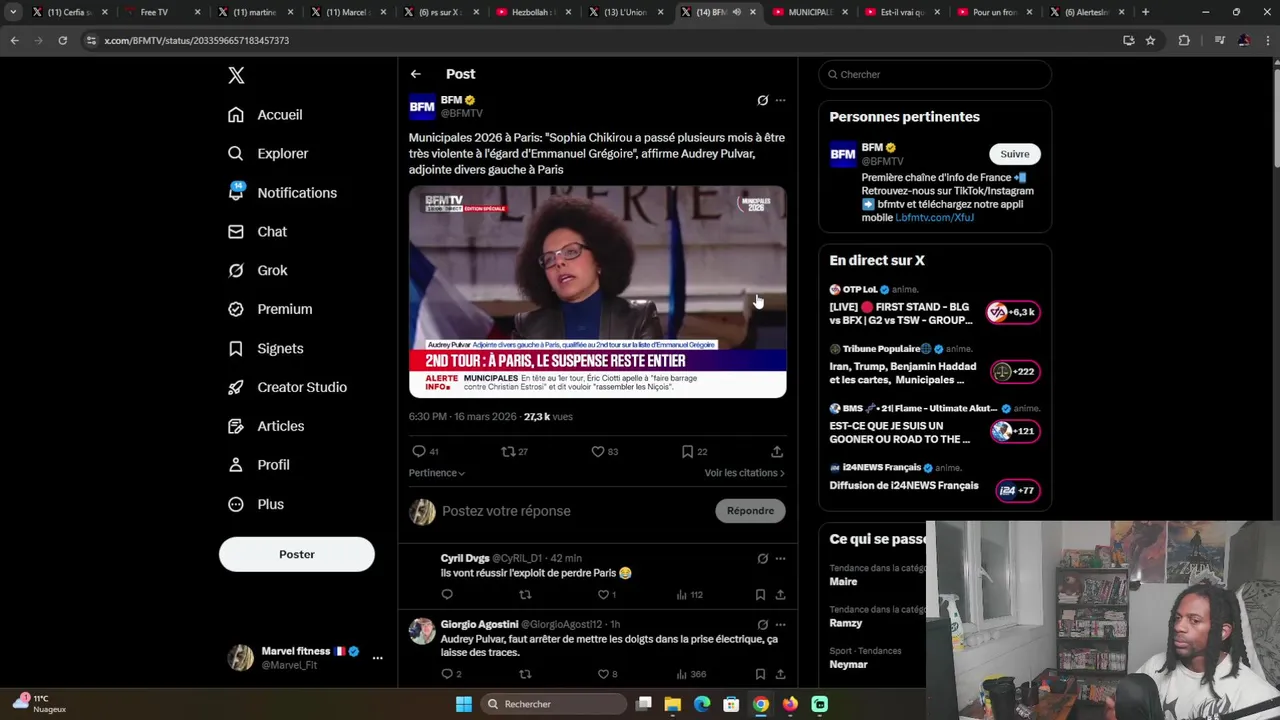Play the BFMTV video thumbnail

597,292
